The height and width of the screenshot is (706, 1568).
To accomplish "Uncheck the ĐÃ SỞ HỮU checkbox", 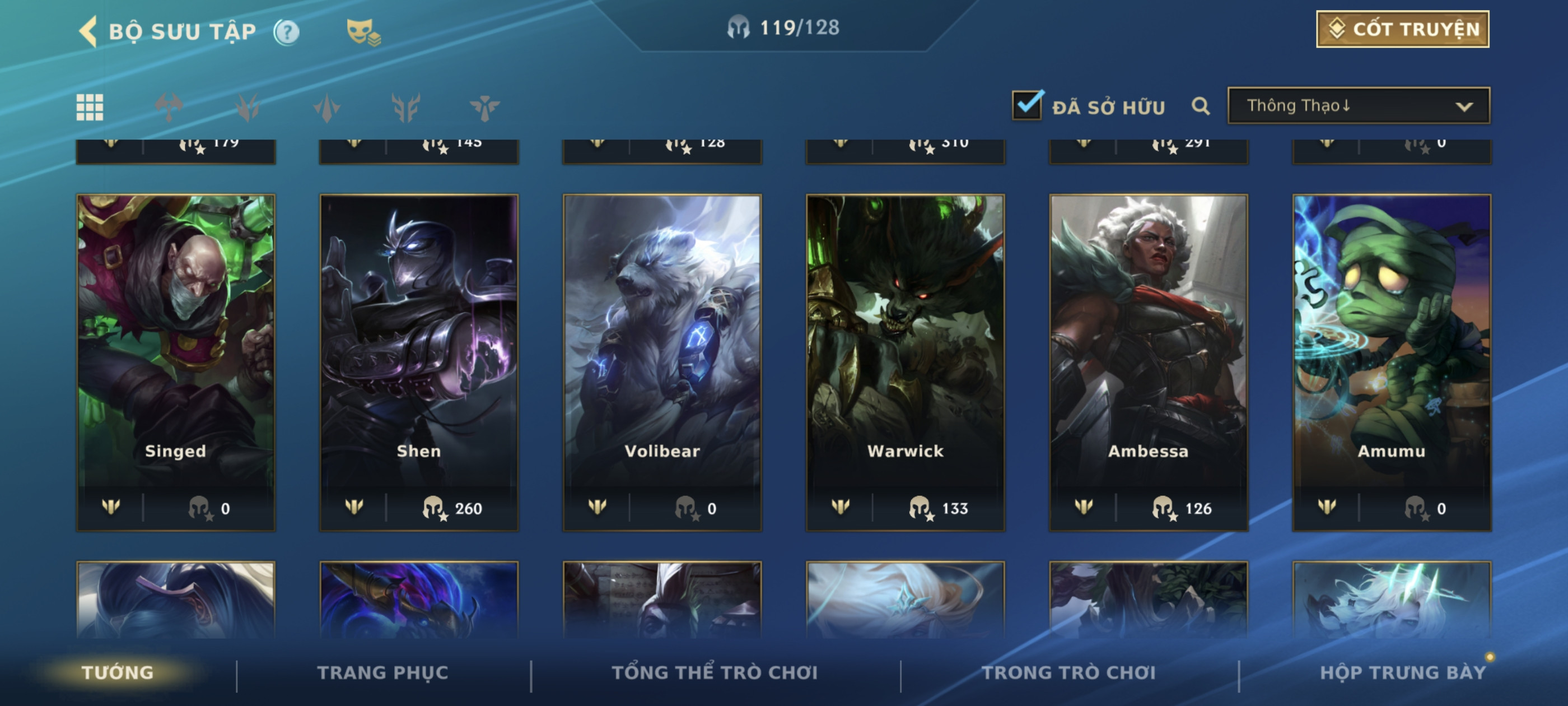I will (1028, 105).
